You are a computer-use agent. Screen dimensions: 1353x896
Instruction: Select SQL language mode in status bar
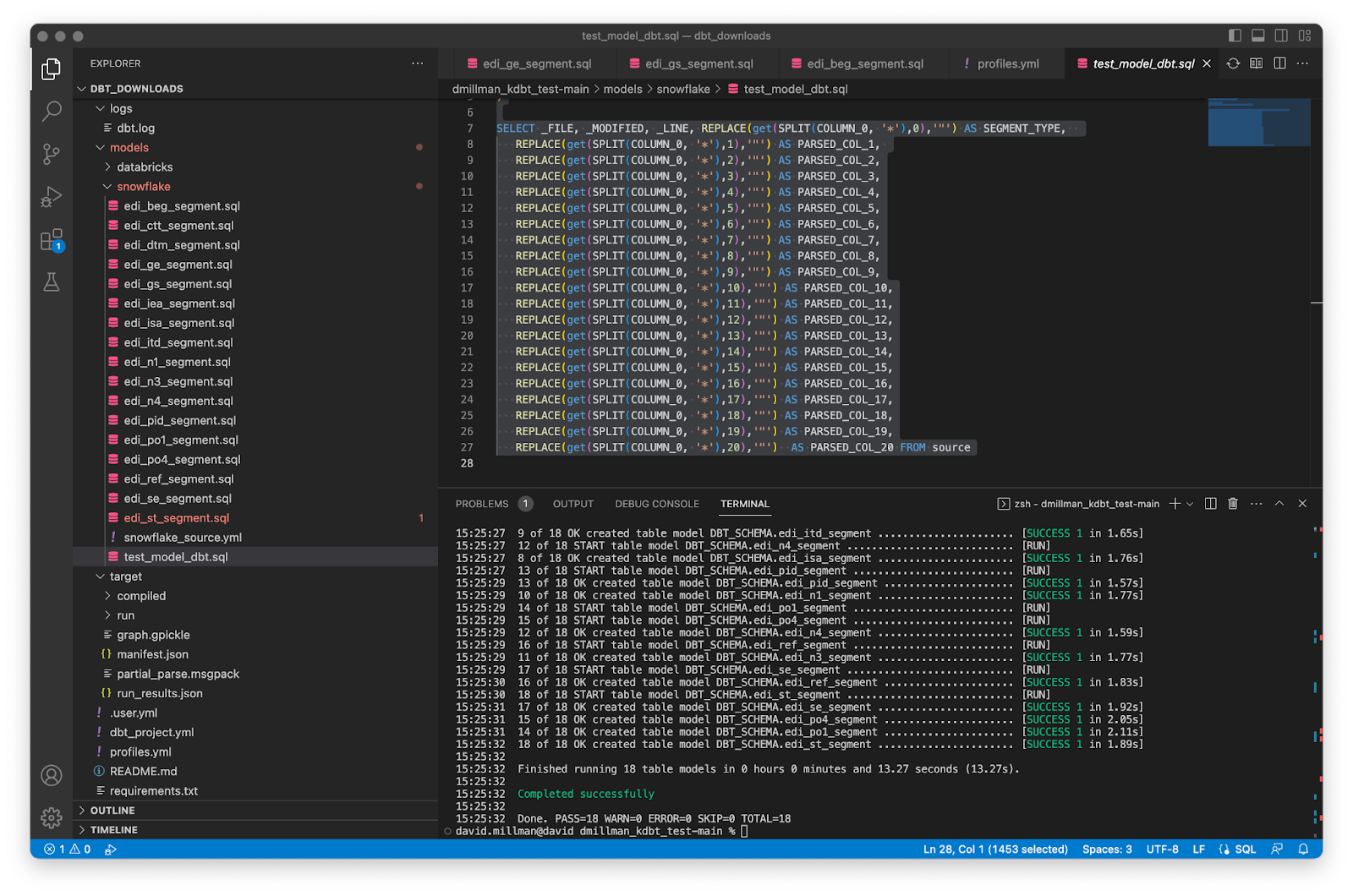click(1246, 850)
